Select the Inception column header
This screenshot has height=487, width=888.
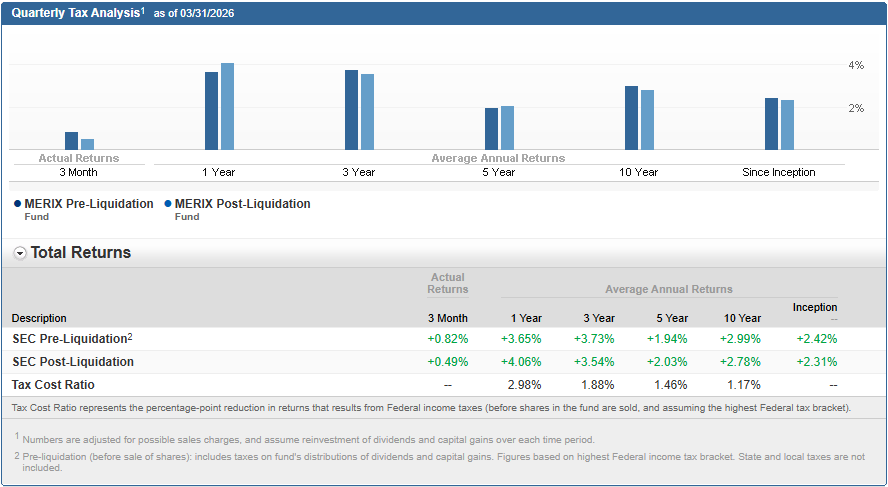point(815,307)
